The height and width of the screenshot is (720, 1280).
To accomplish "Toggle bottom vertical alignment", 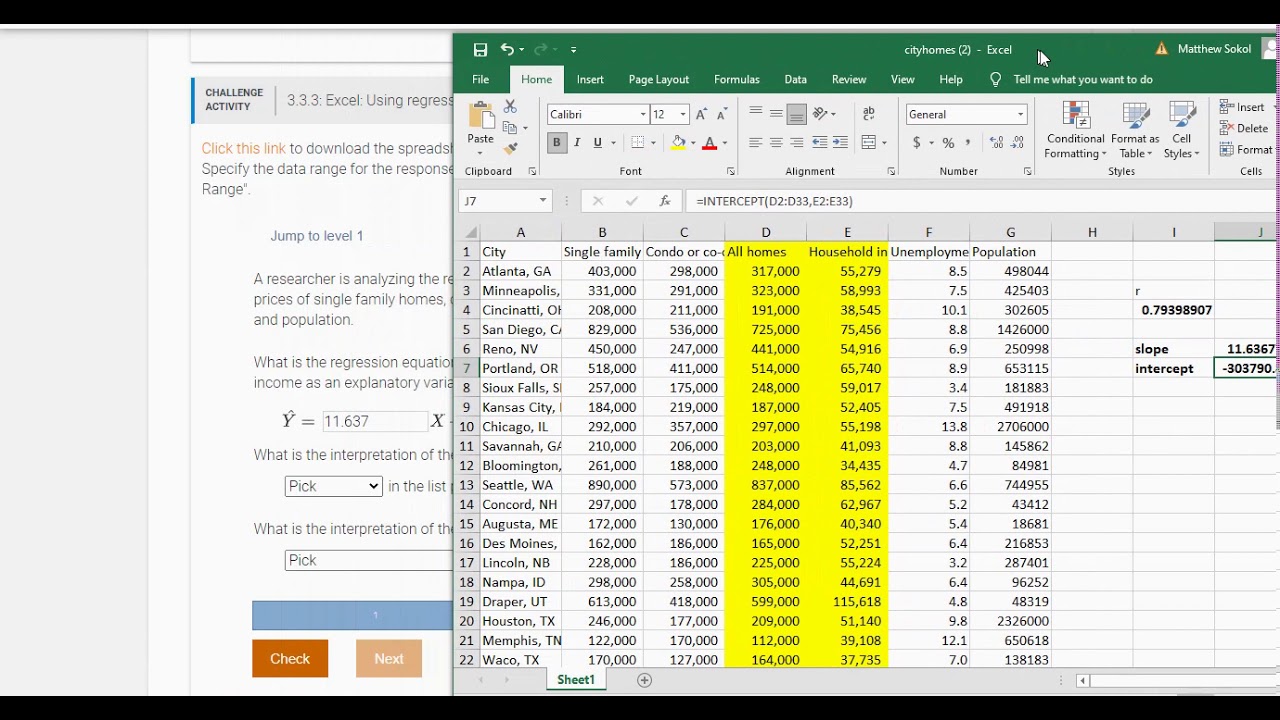I will 796,114.
